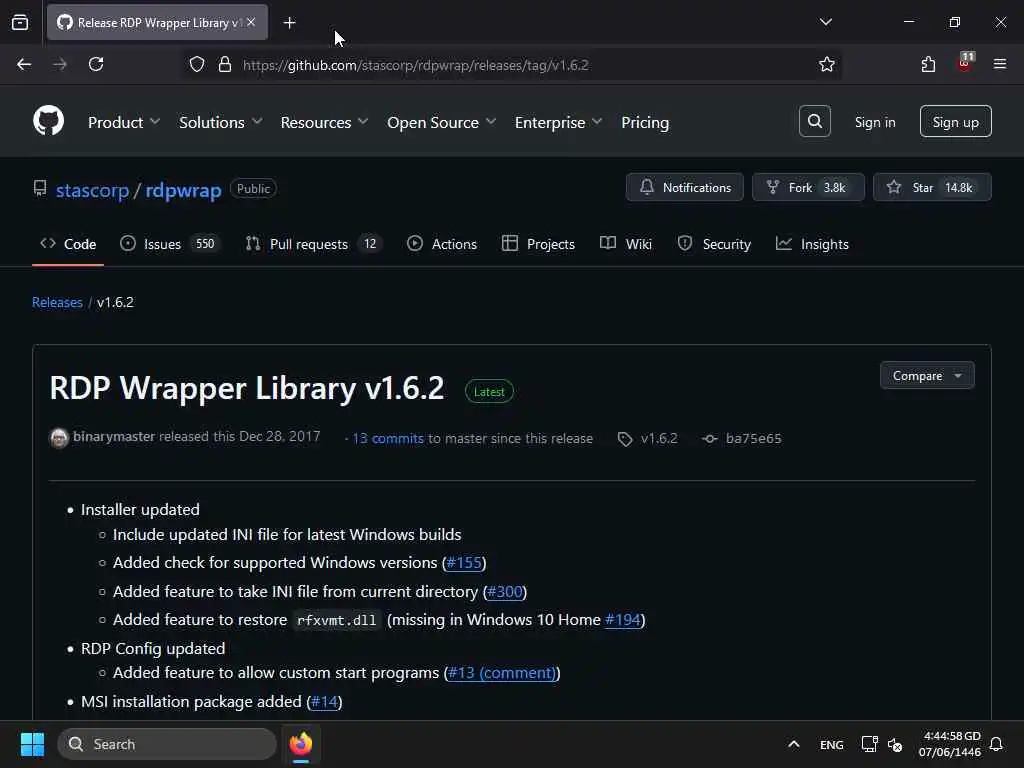
Task: Open issue #14 link
Action: point(324,701)
